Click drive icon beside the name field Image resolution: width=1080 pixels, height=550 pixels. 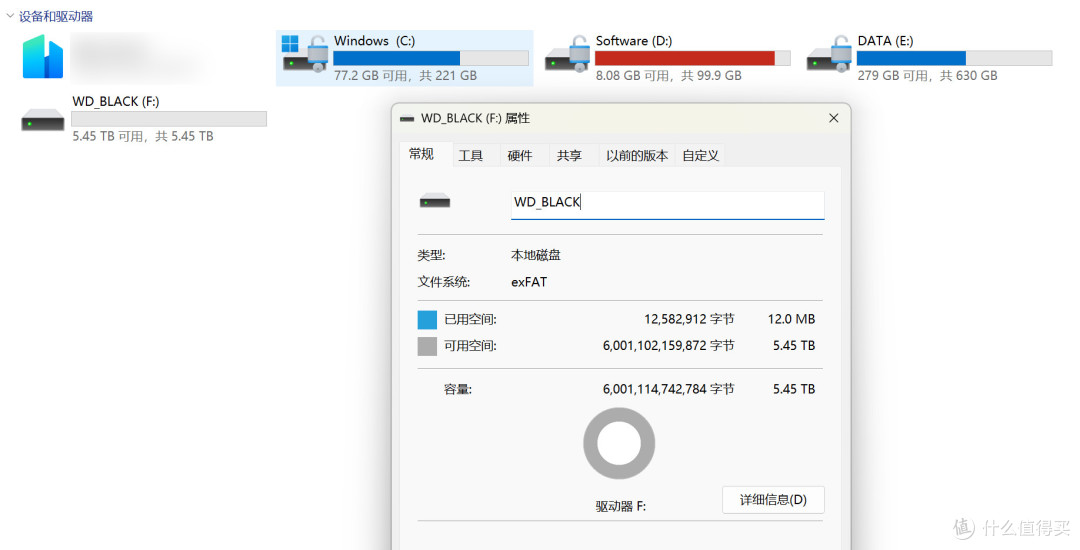click(x=435, y=202)
